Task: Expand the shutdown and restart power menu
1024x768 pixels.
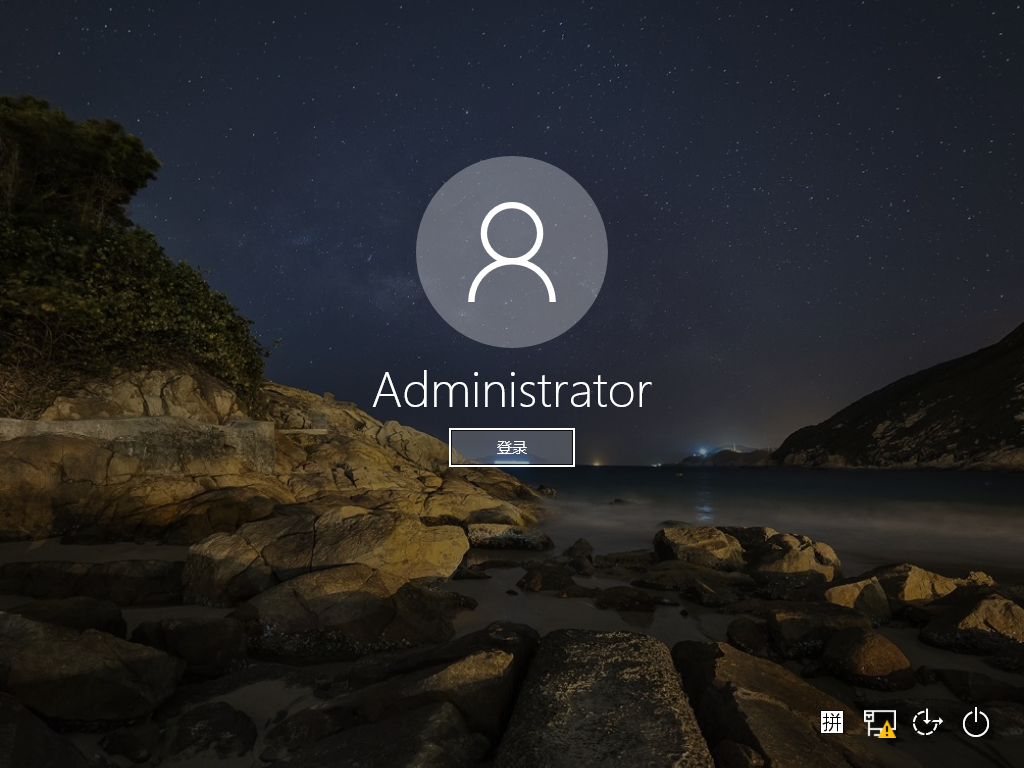Action: pyautogui.click(x=975, y=723)
